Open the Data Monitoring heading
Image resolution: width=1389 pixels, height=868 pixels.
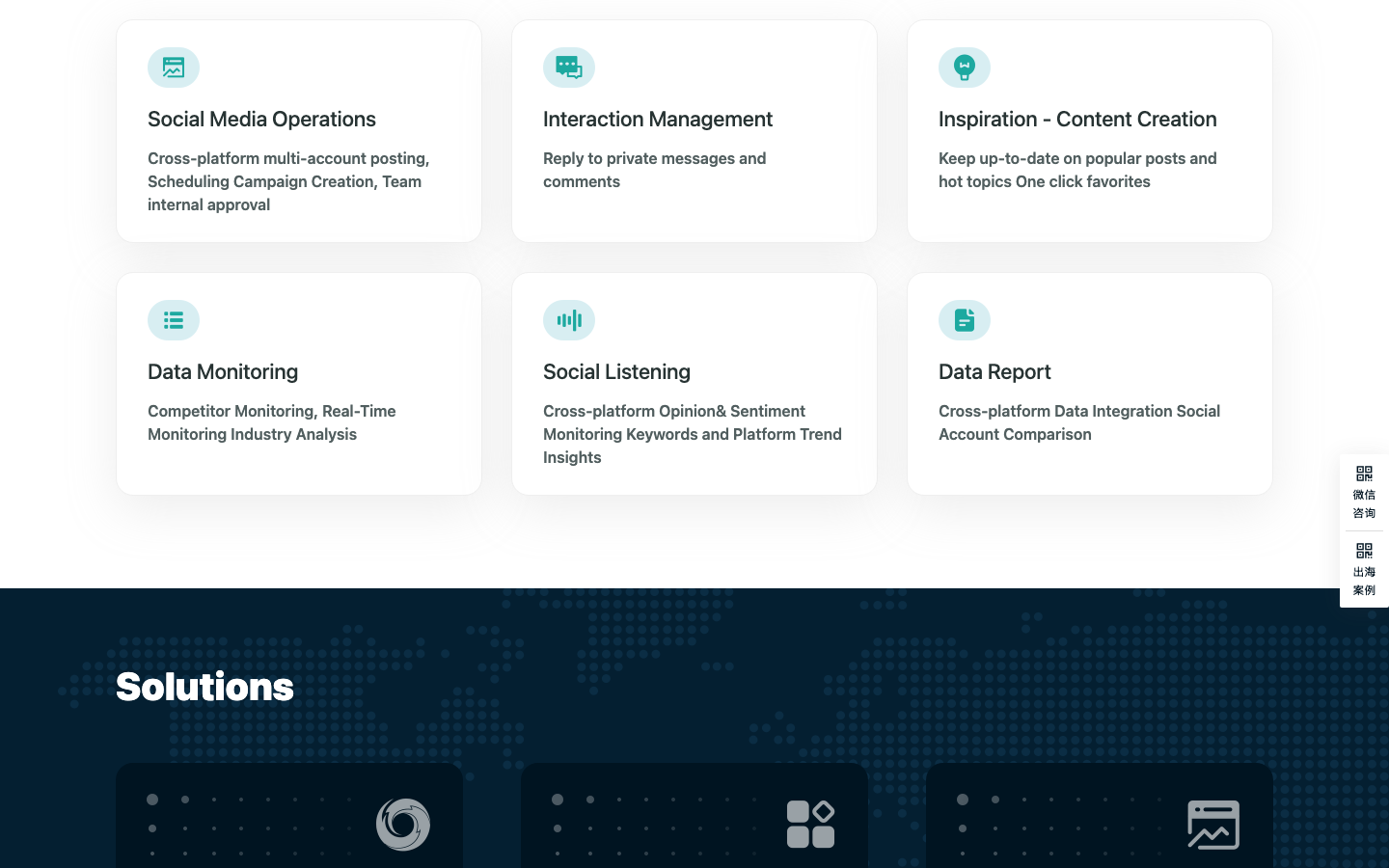[223, 372]
